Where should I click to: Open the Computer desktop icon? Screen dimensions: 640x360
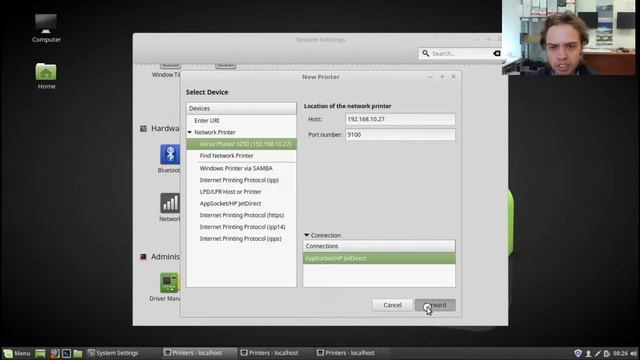tap(46, 28)
